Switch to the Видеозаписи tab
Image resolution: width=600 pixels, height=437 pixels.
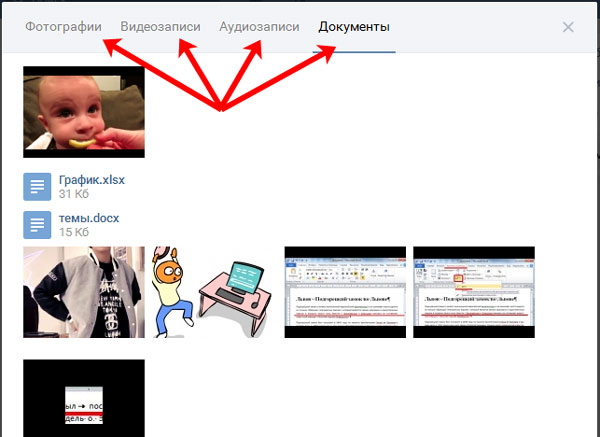pyautogui.click(x=159, y=27)
